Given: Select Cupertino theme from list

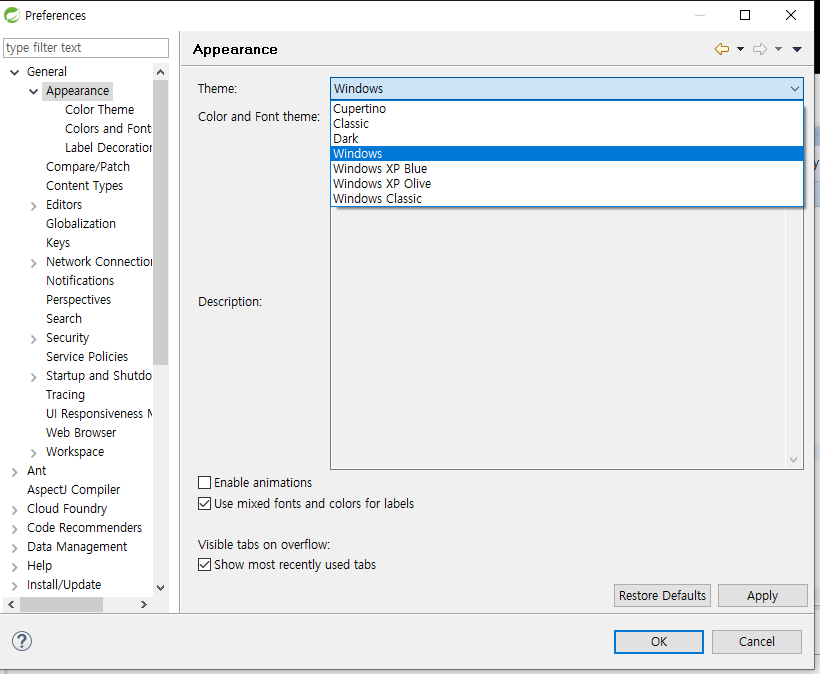Looking at the screenshot, I should pyautogui.click(x=567, y=109).
